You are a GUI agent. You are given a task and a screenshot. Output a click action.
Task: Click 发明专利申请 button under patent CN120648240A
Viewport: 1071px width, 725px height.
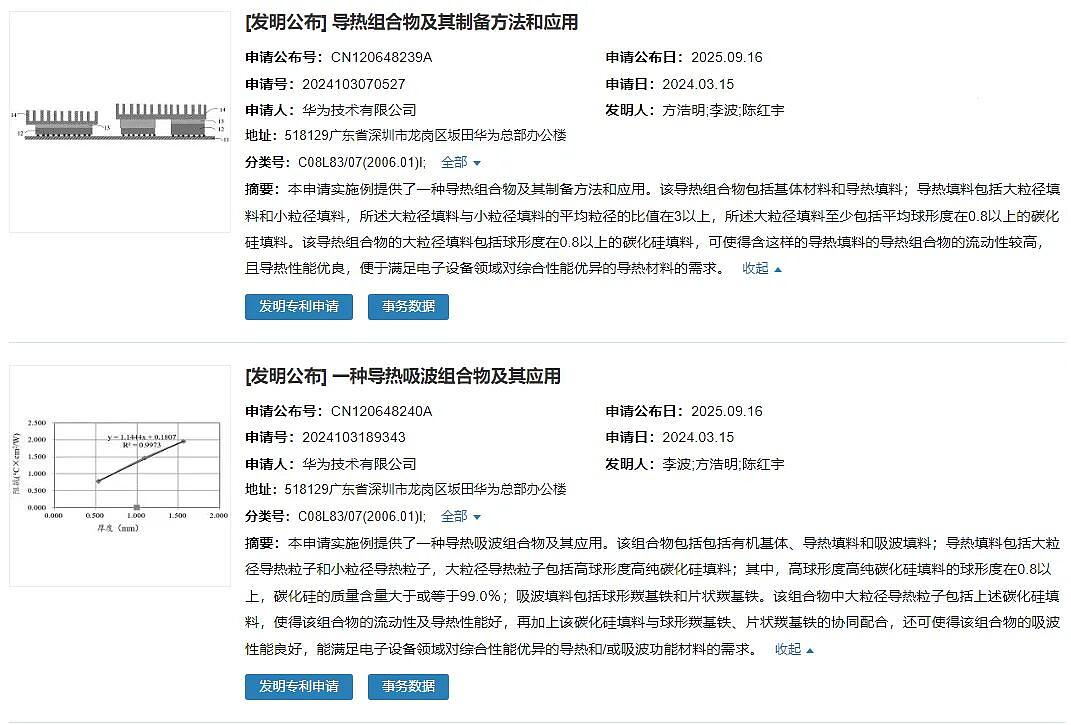[298, 686]
